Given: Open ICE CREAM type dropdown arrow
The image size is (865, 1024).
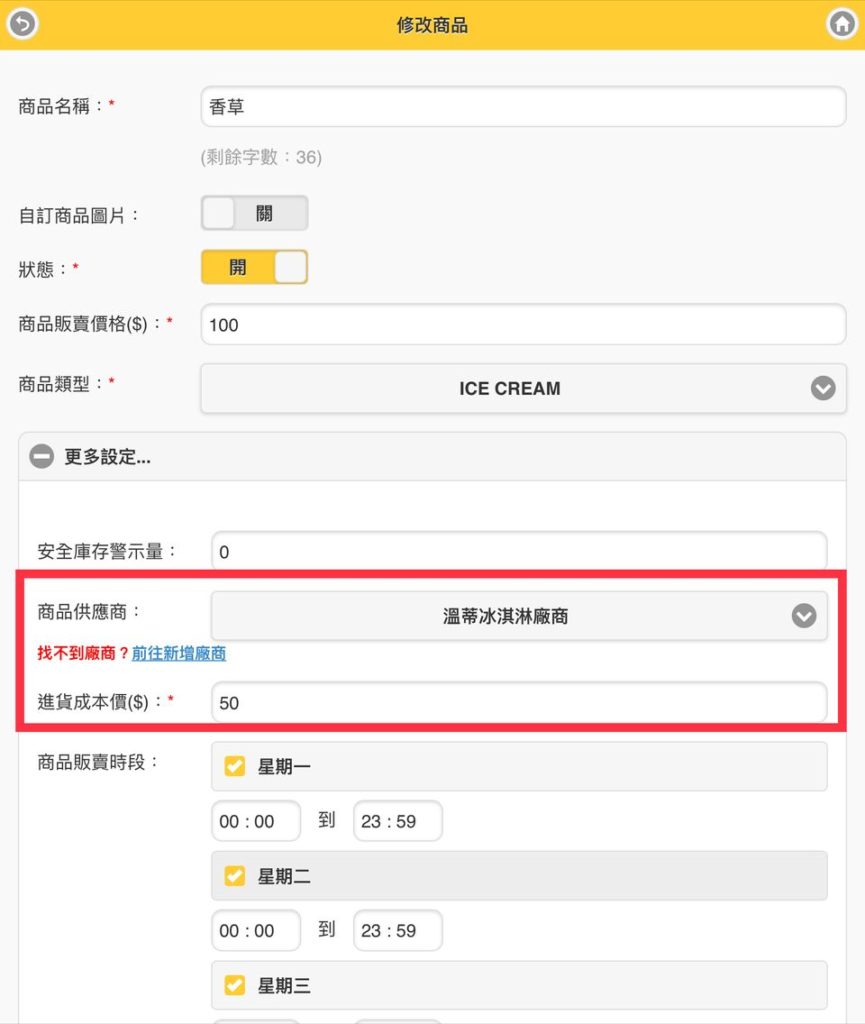Looking at the screenshot, I should click(x=823, y=388).
